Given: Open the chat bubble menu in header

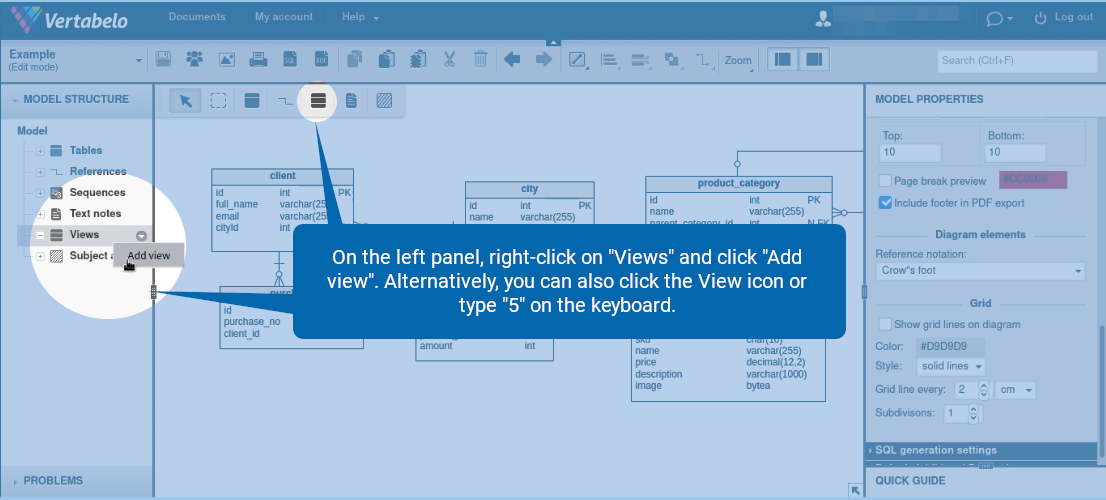Looking at the screenshot, I should 1000,19.
